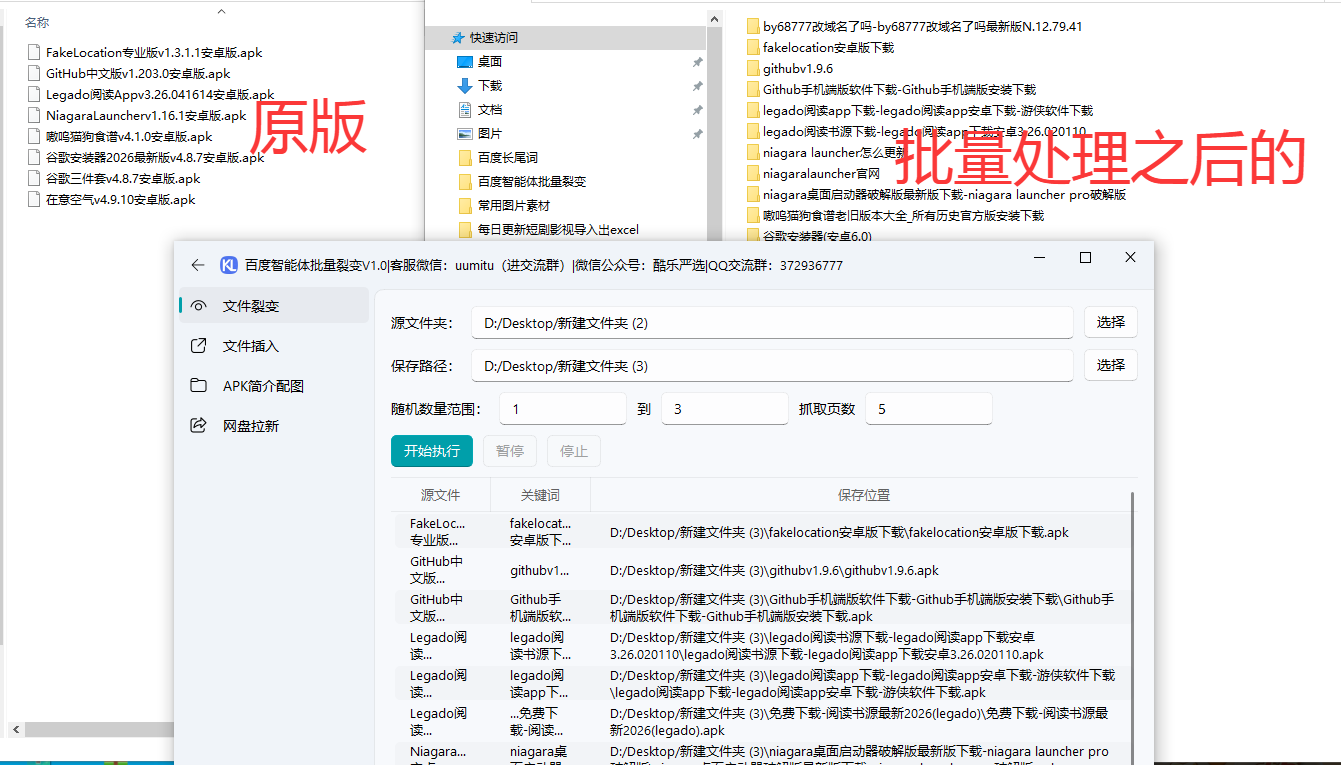Click the 关键词 column header
1341x765 pixels.
tap(541, 495)
